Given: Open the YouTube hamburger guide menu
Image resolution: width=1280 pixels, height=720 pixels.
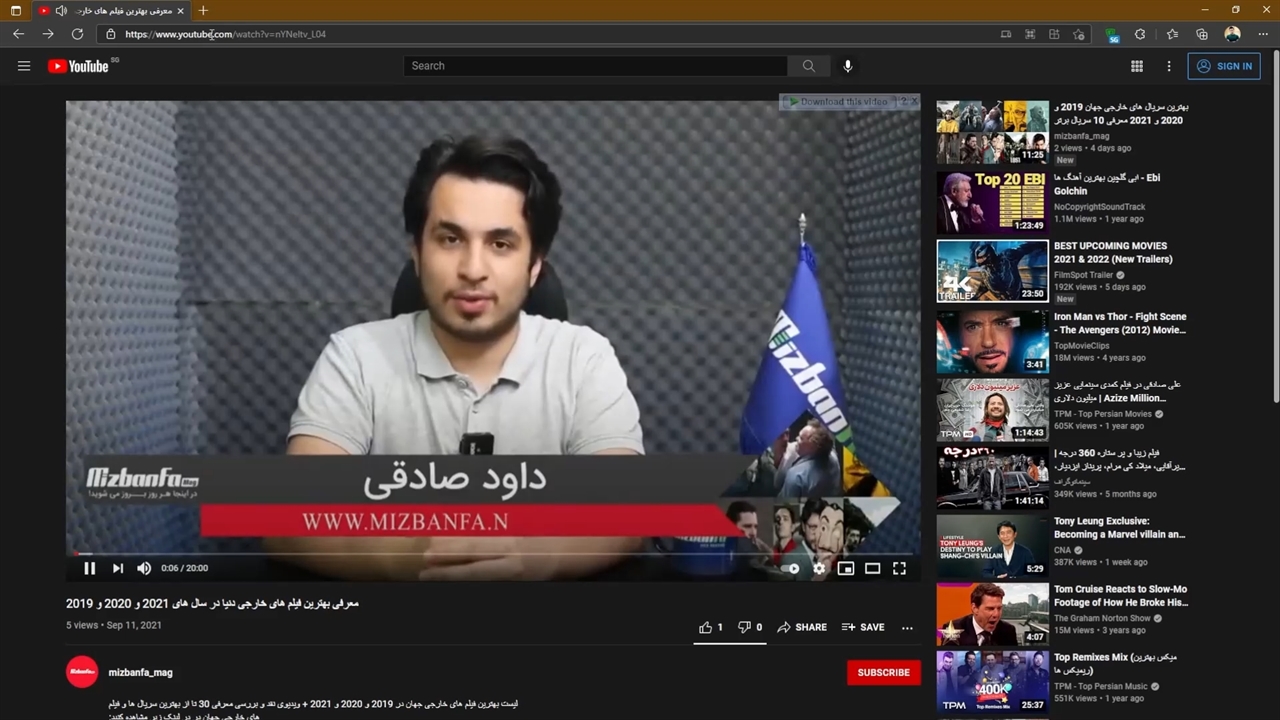Looking at the screenshot, I should [24, 66].
